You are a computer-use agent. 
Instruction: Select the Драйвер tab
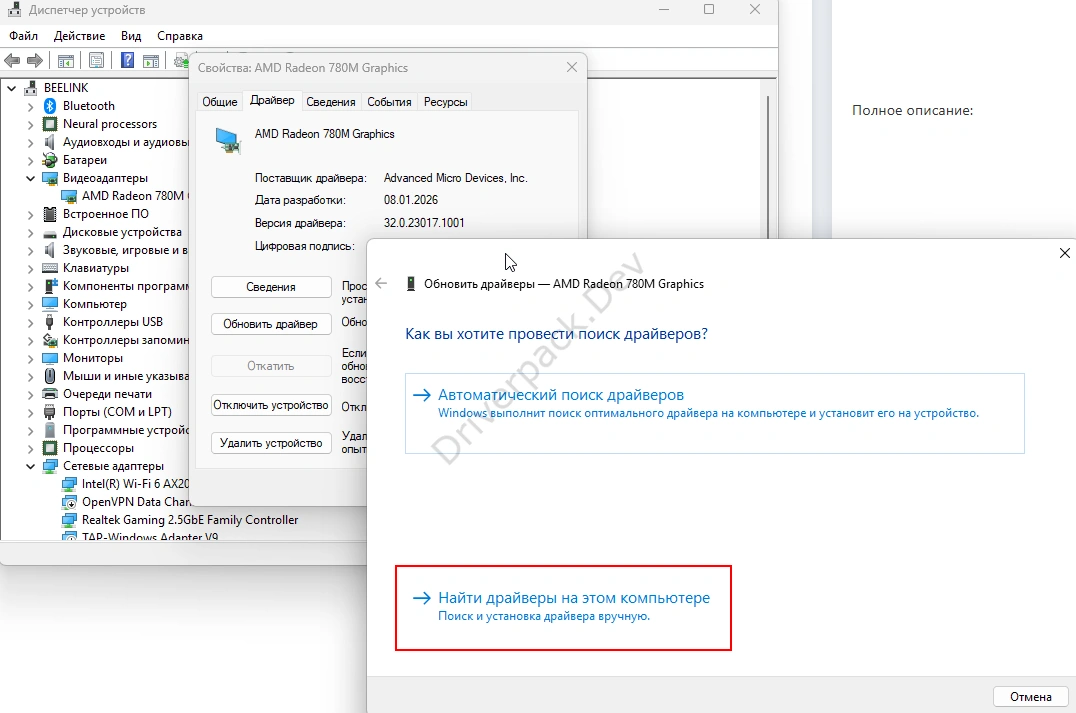(x=272, y=100)
